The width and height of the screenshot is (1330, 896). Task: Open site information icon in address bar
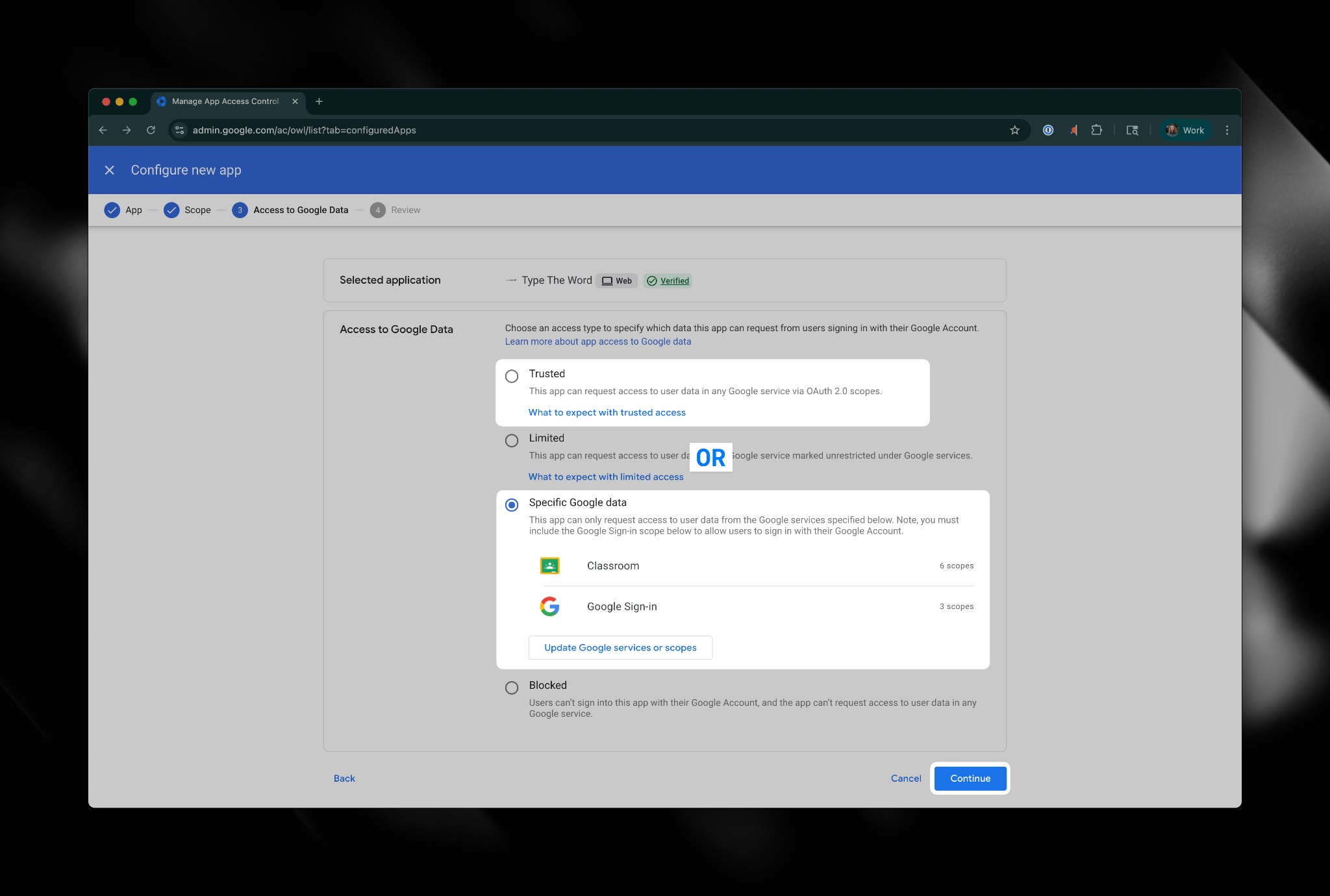pos(180,131)
